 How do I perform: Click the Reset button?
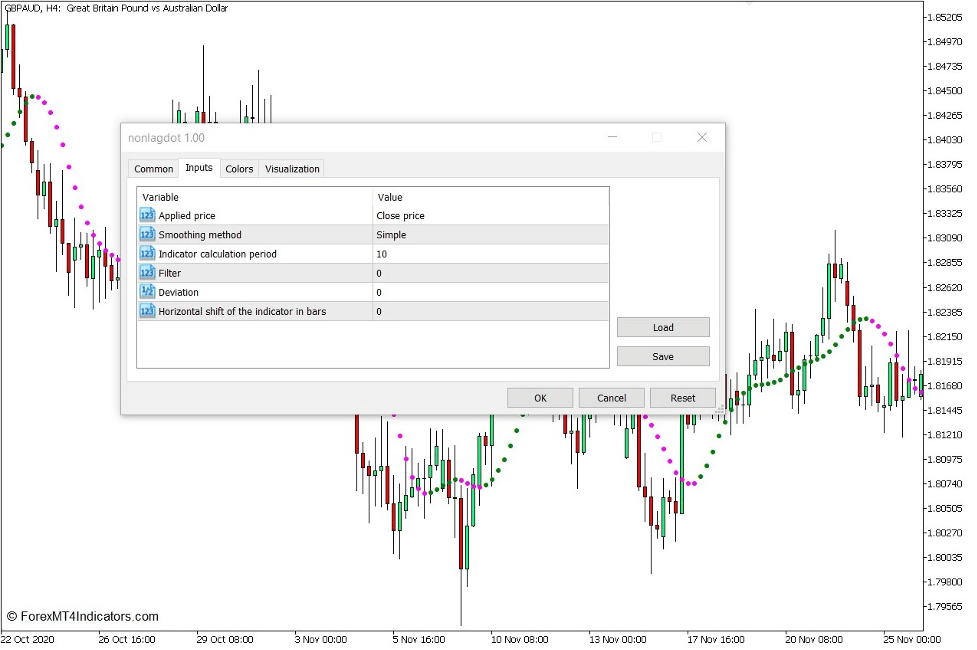point(683,397)
